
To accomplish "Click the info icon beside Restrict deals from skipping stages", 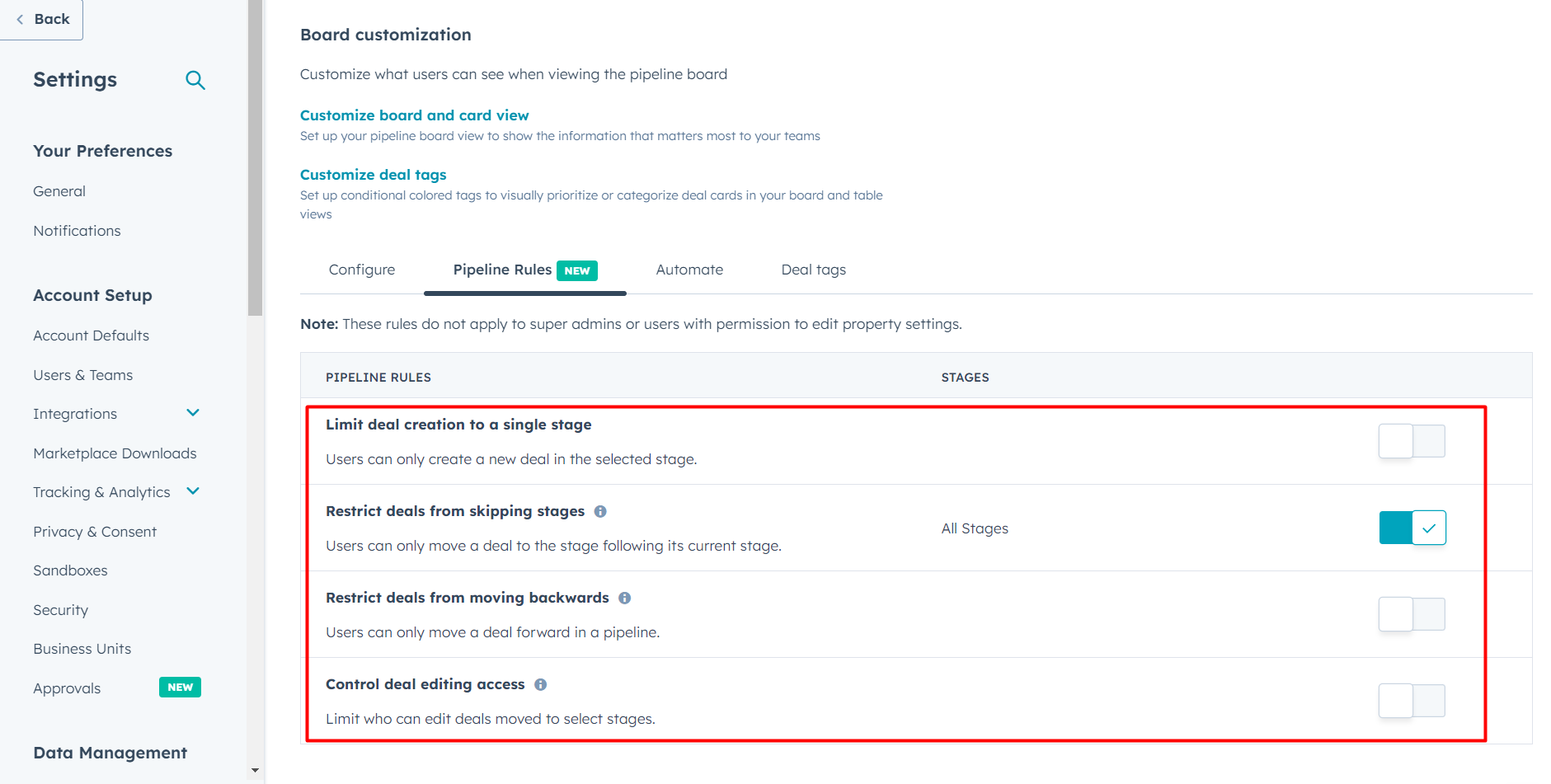I will pyautogui.click(x=600, y=511).
